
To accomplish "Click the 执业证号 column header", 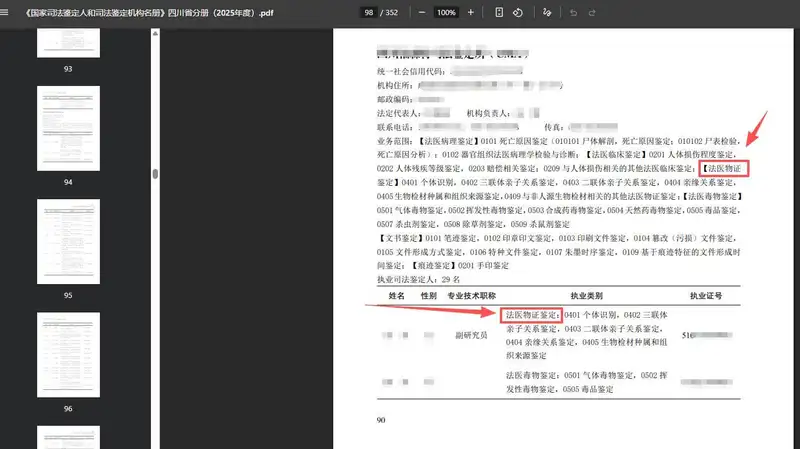I will pyautogui.click(x=706, y=295).
